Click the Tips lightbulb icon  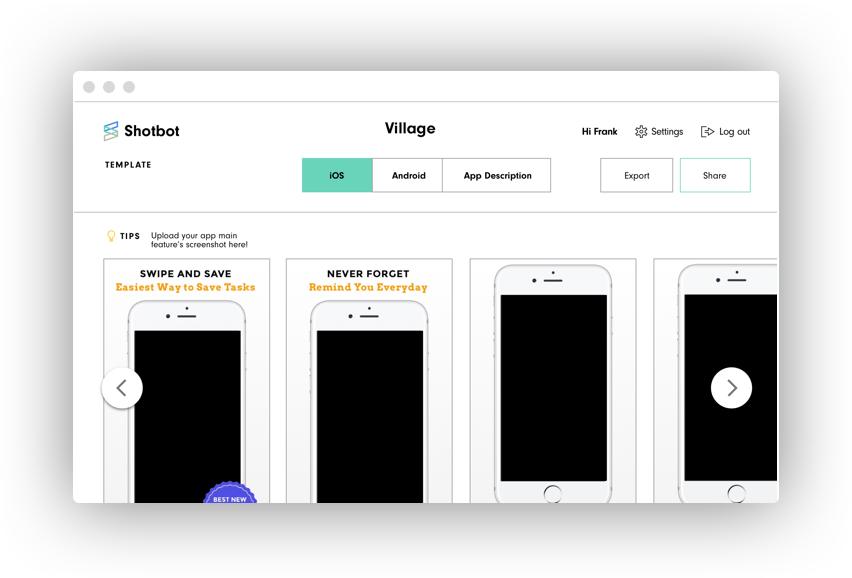coord(111,236)
